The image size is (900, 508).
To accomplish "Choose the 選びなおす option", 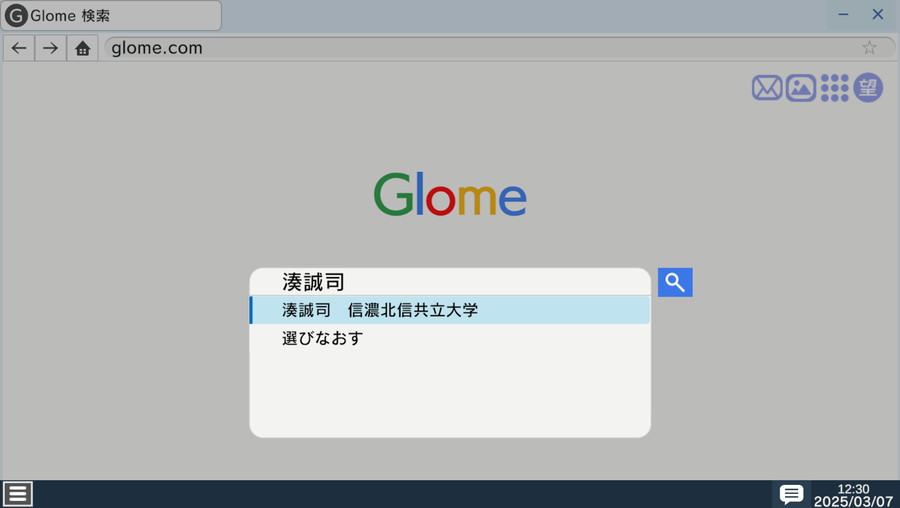I will point(323,338).
